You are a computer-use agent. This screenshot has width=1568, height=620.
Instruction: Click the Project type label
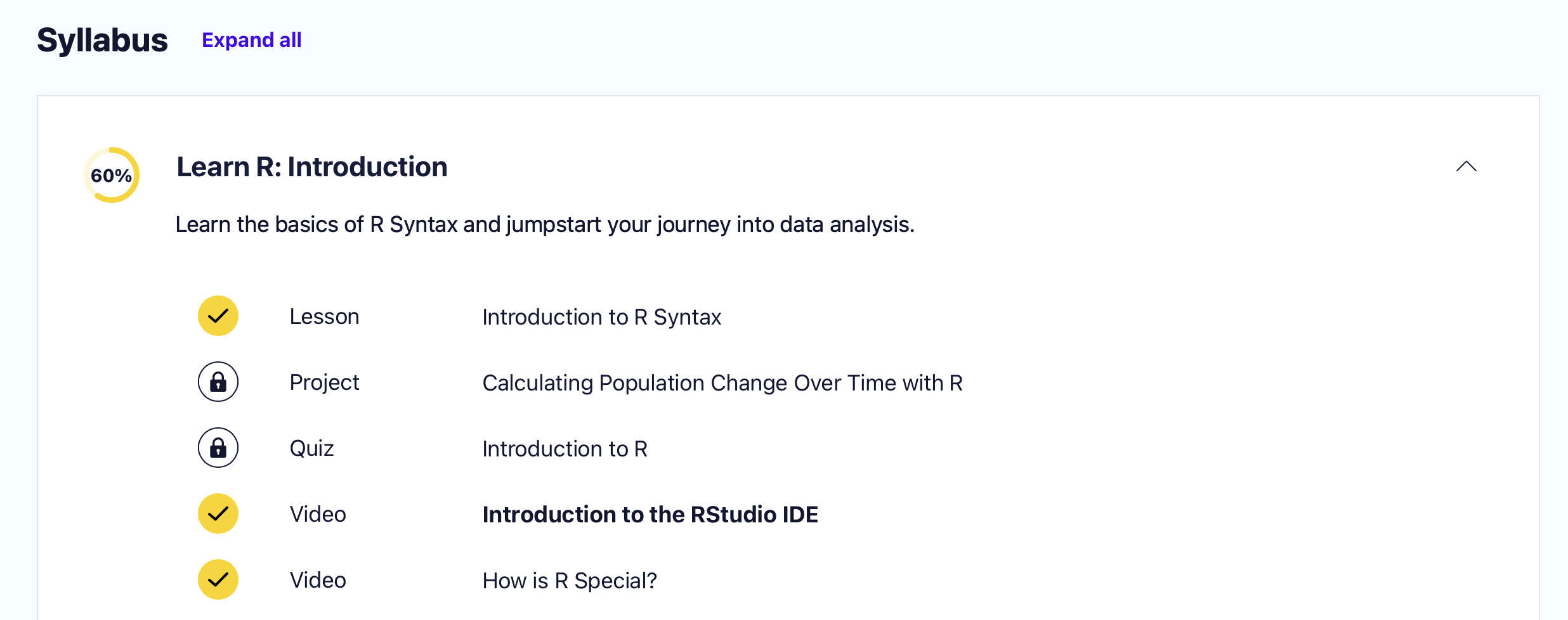pos(324,382)
